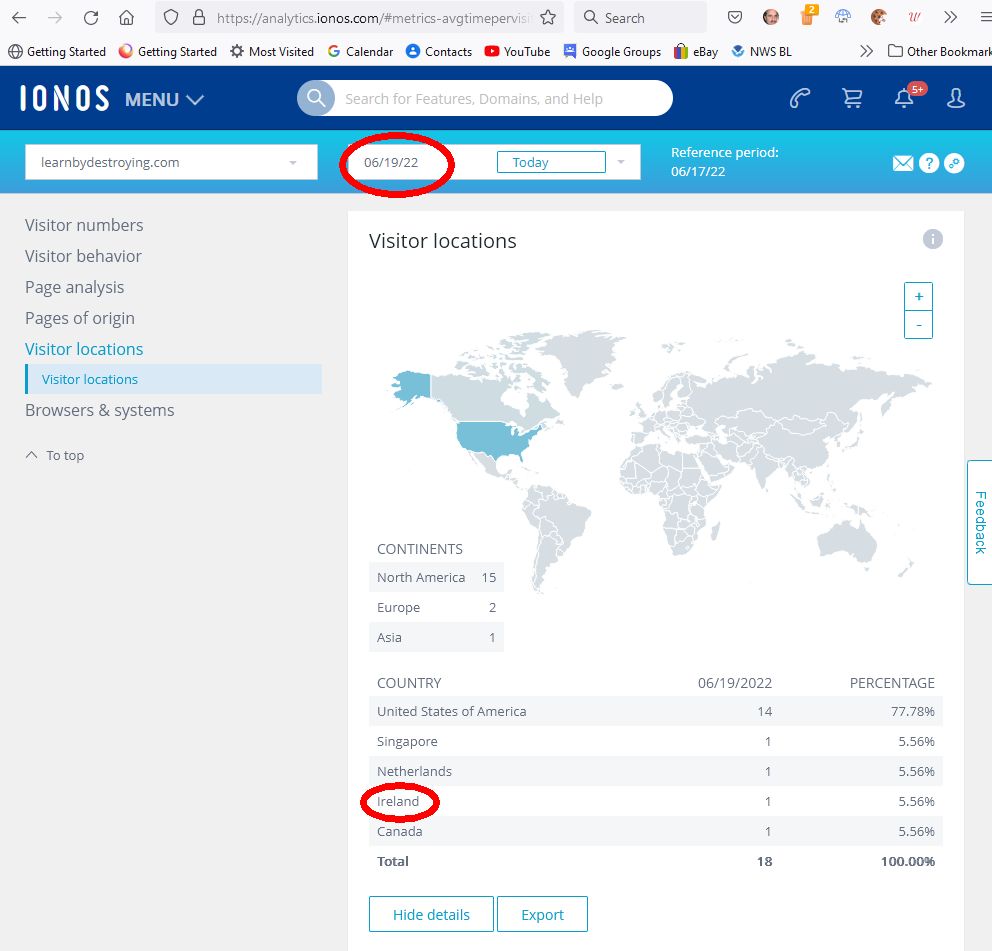This screenshot has height=951, width=992.
Task: Click the IONOS phone contact icon
Action: 800,98
